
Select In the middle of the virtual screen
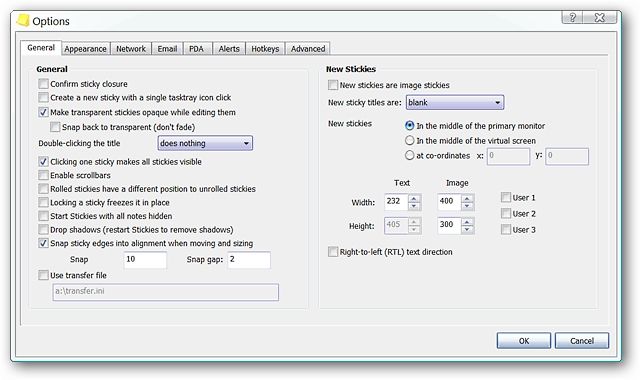point(409,141)
